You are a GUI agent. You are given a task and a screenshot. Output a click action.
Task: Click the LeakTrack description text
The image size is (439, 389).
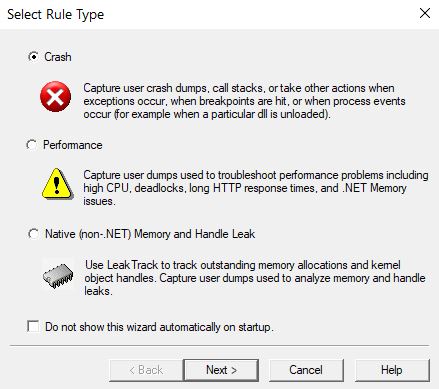(x=255, y=278)
